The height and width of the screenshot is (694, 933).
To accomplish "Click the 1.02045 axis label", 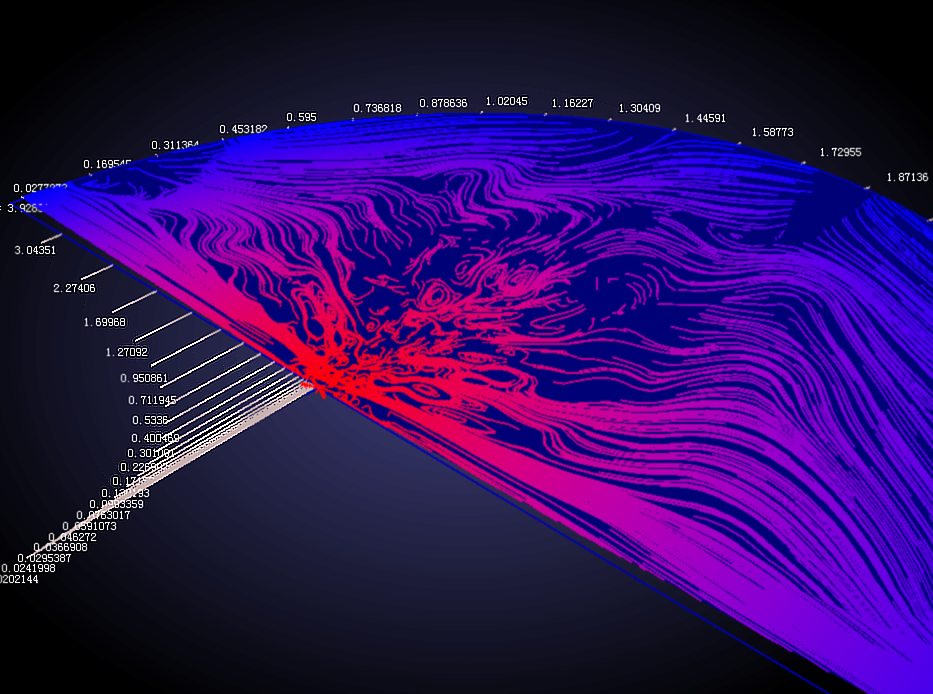I will pyautogui.click(x=506, y=102).
